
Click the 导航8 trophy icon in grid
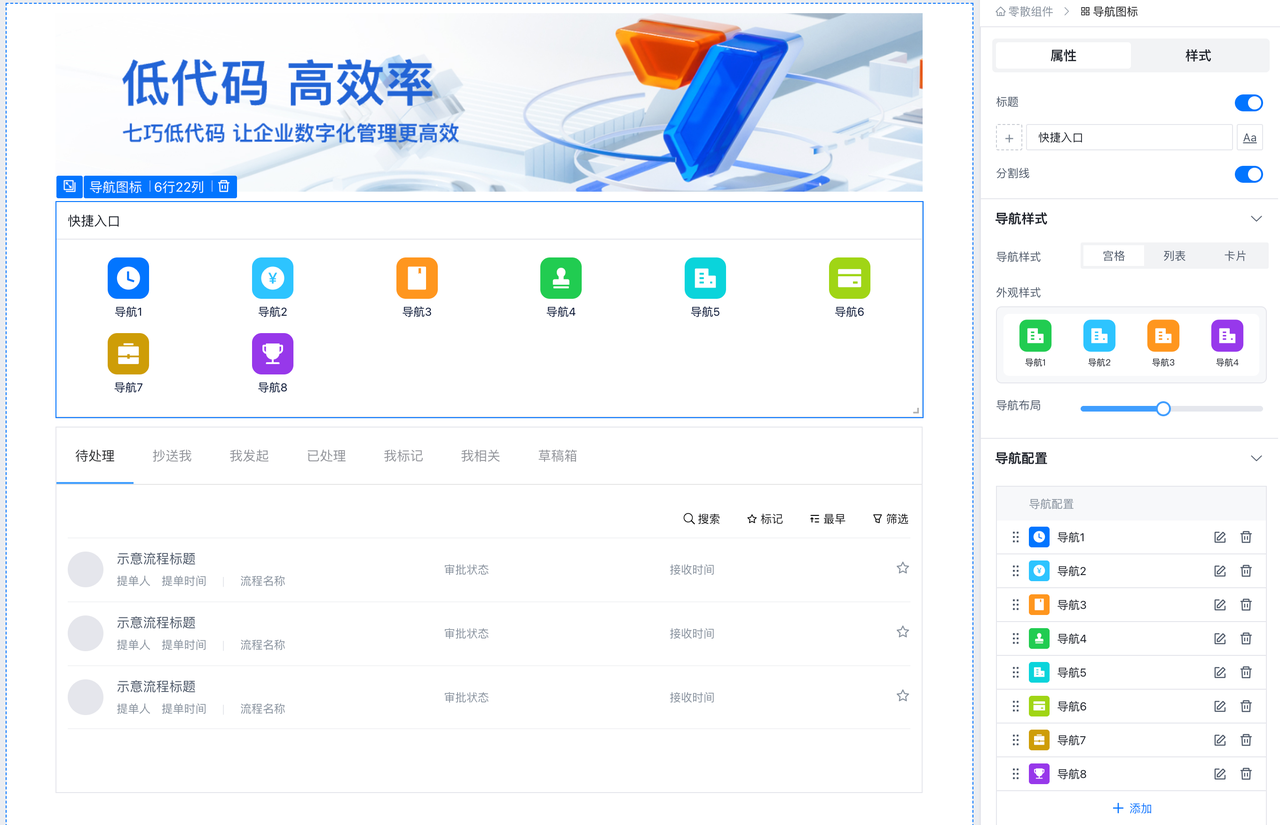pyautogui.click(x=272, y=354)
